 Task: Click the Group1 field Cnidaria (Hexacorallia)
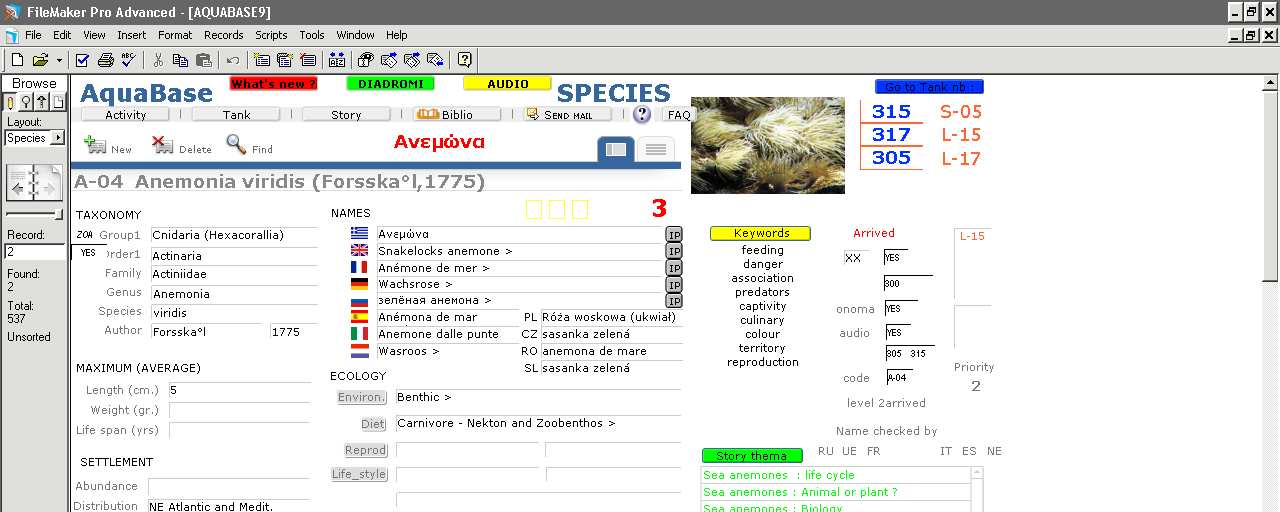click(232, 235)
